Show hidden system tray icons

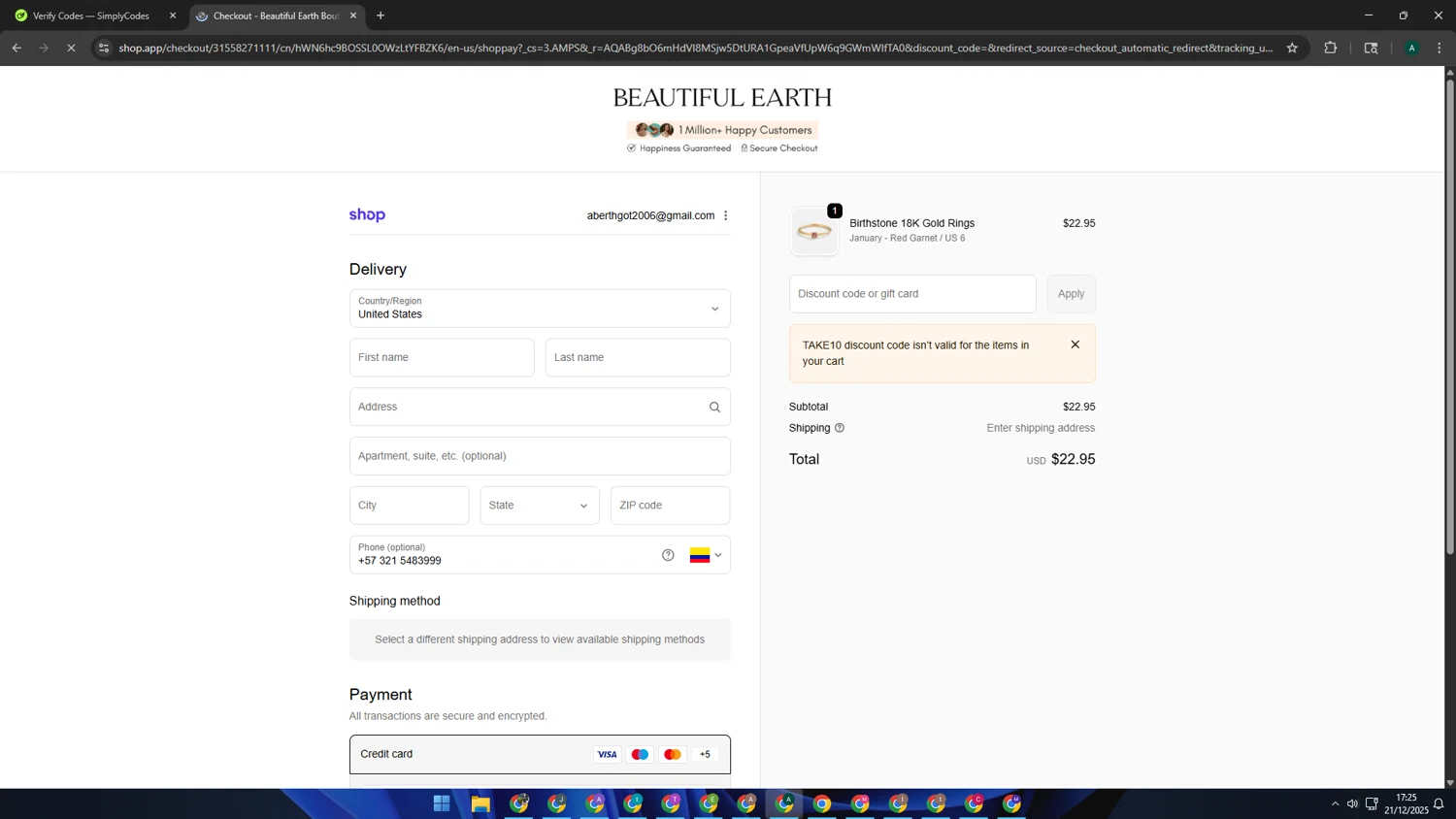[1335, 803]
